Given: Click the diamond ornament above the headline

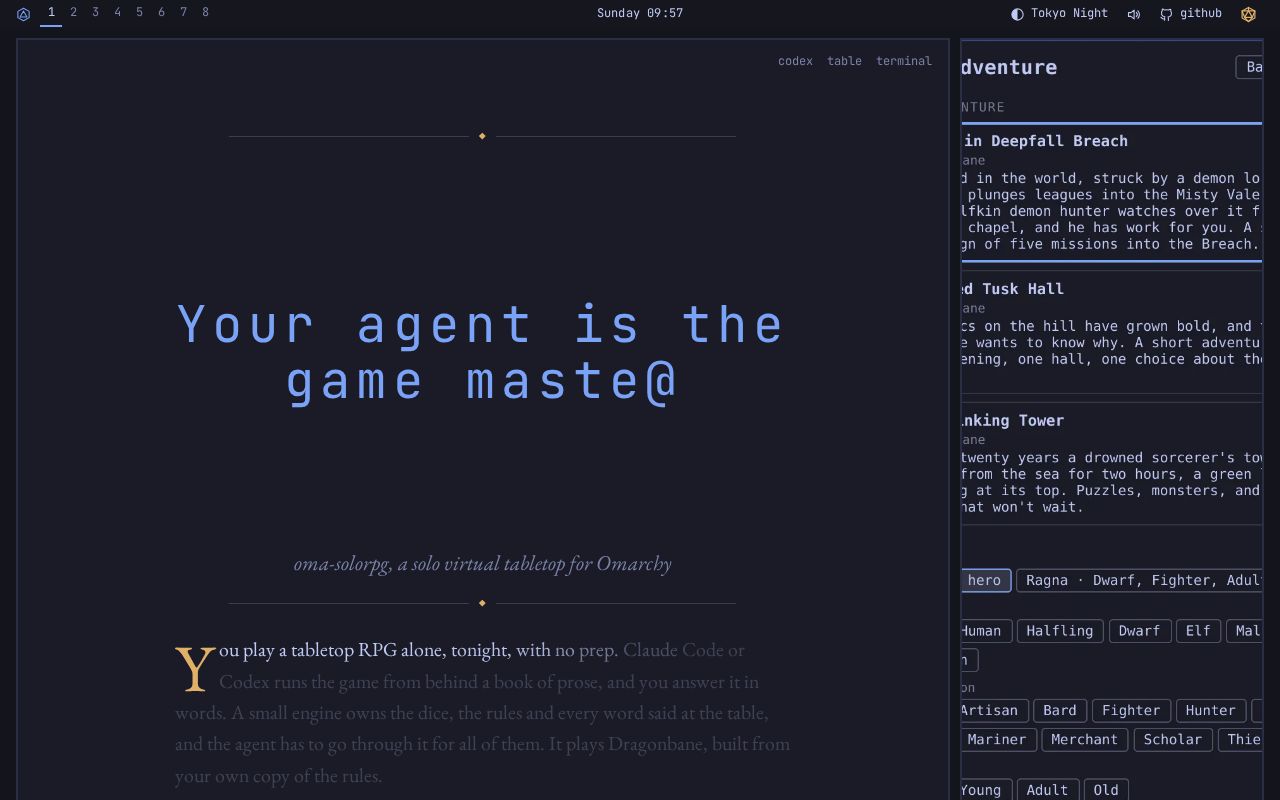Looking at the screenshot, I should [482, 136].
